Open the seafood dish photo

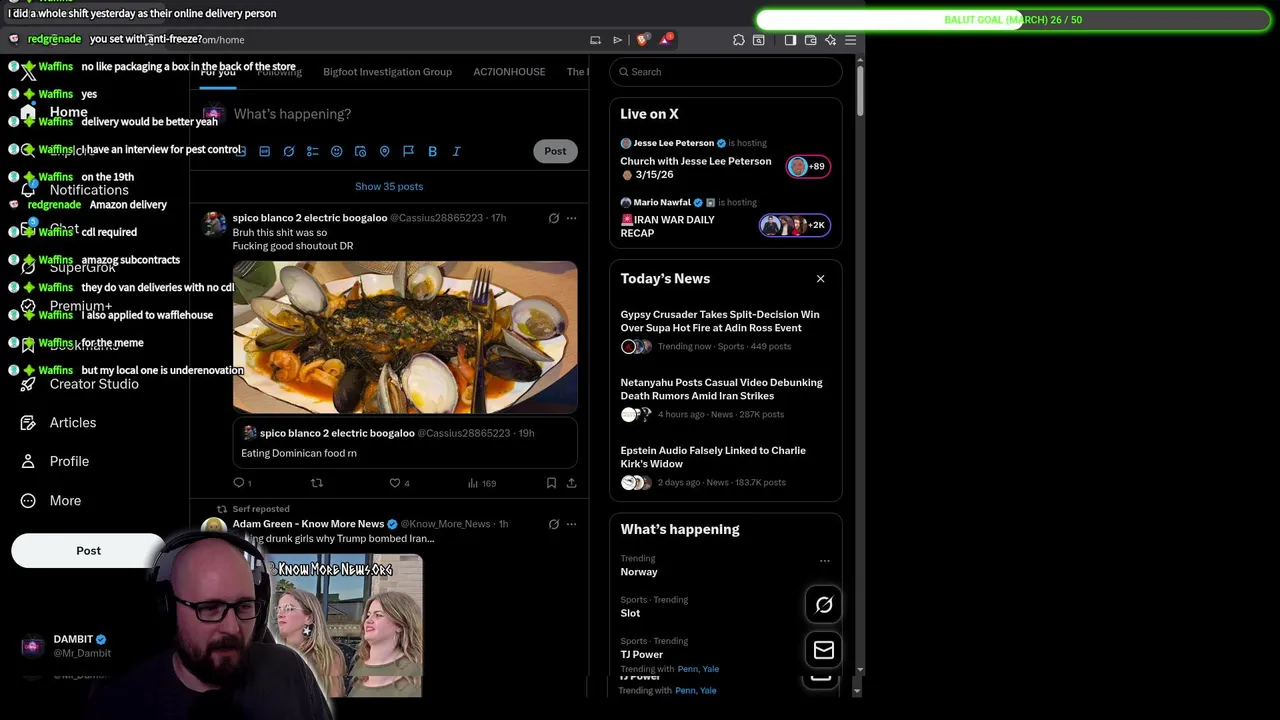(405, 338)
